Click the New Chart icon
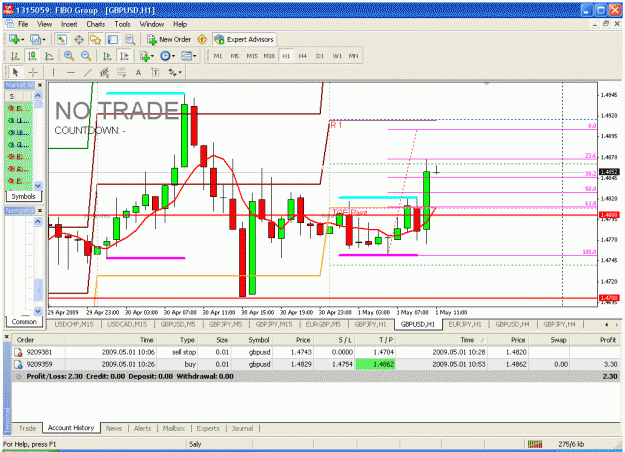This screenshot has width=625, height=452. point(14,39)
